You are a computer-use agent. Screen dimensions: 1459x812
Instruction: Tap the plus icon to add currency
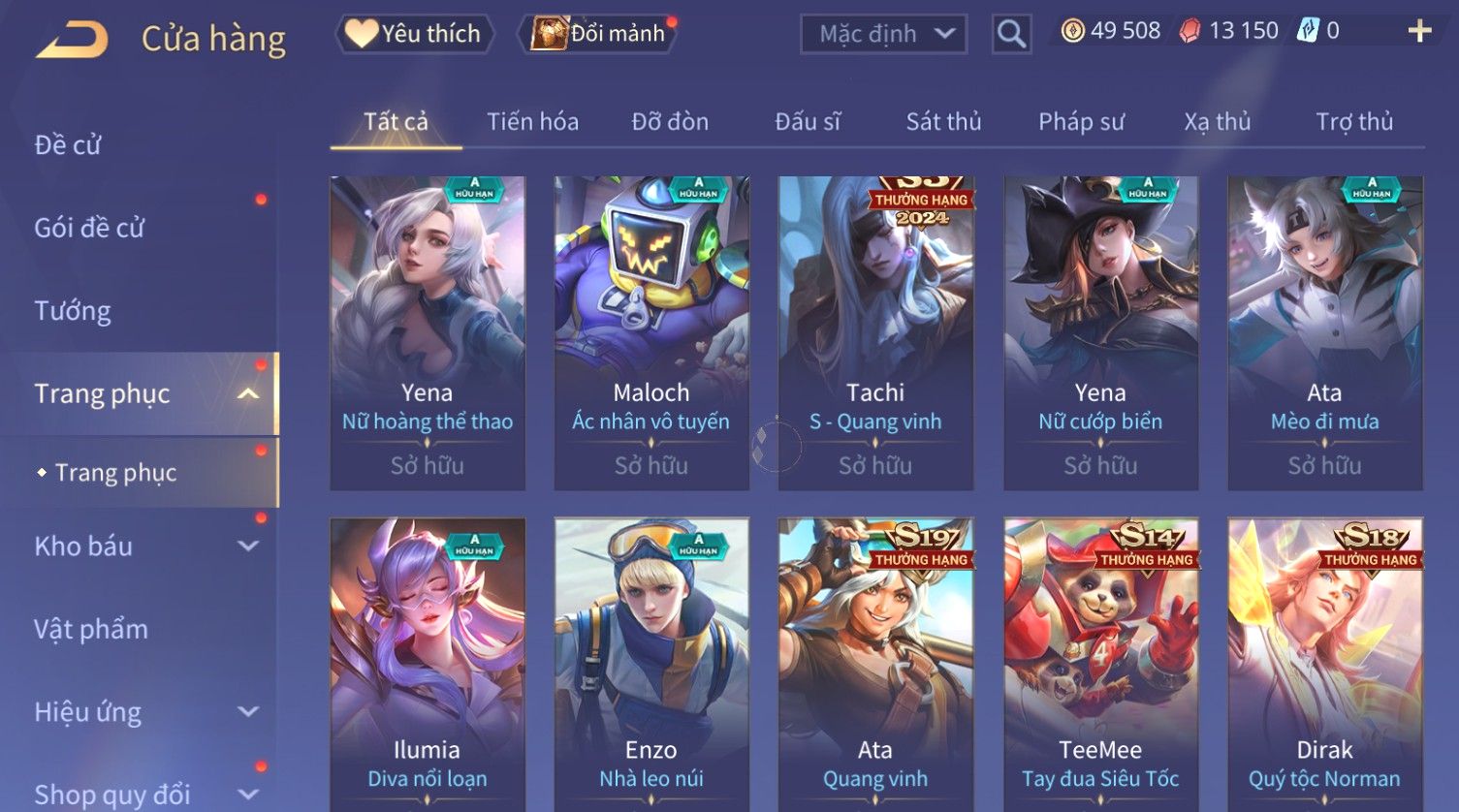[1419, 32]
